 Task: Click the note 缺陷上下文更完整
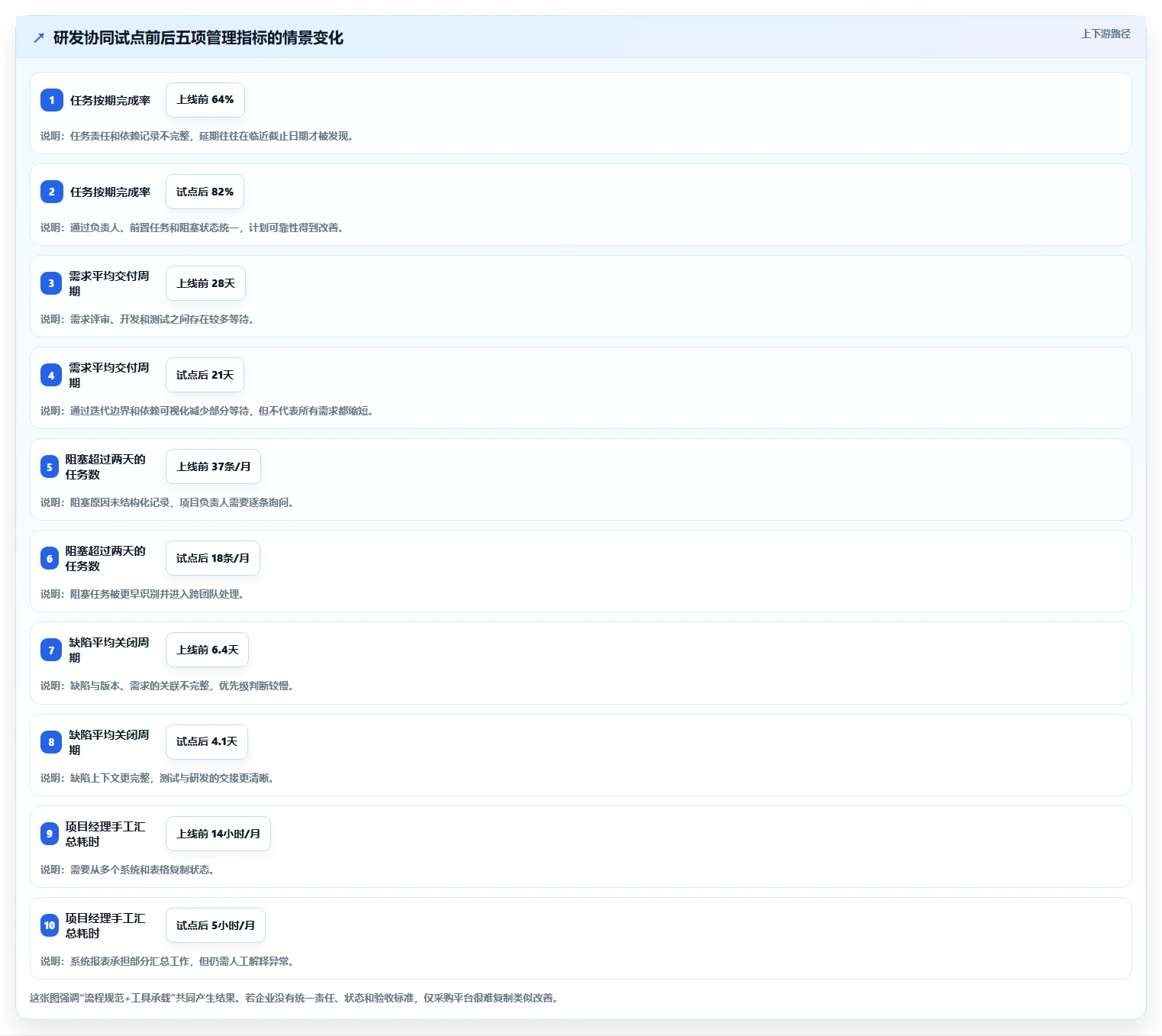(x=157, y=778)
